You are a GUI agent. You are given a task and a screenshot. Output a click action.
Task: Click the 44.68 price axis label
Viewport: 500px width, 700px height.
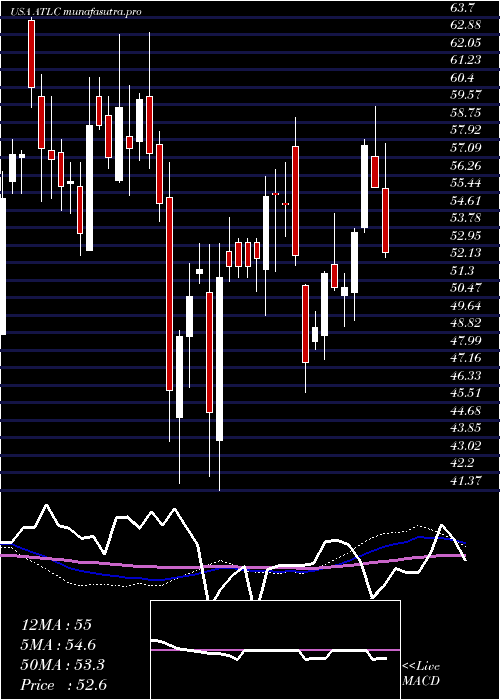coord(466,410)
